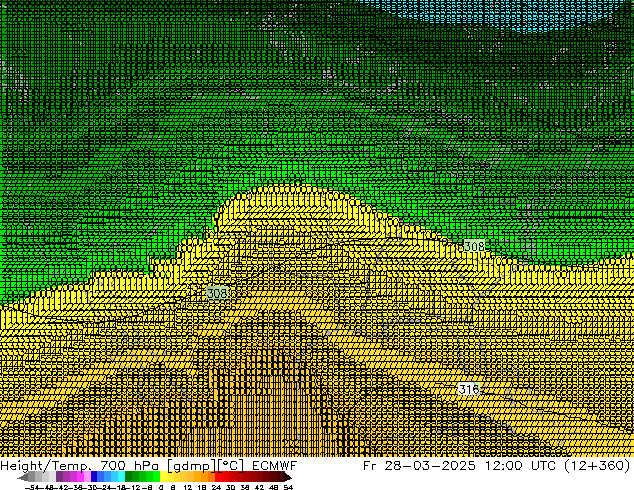Click the '12:00 UTC' time text
634x490 pixels.
(523, 466)
